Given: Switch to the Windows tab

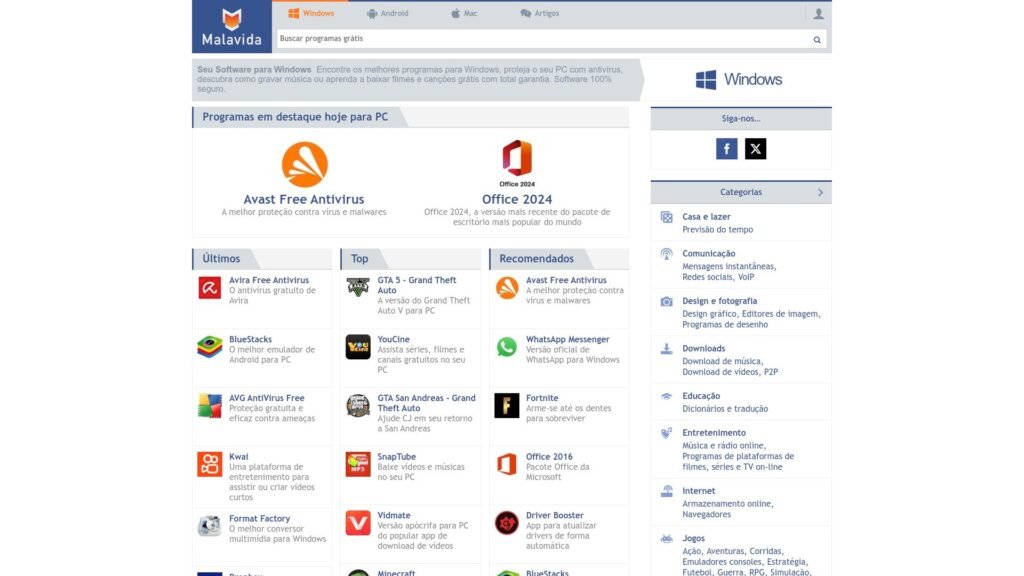Looking at the screenshot, I should point(311,13).
